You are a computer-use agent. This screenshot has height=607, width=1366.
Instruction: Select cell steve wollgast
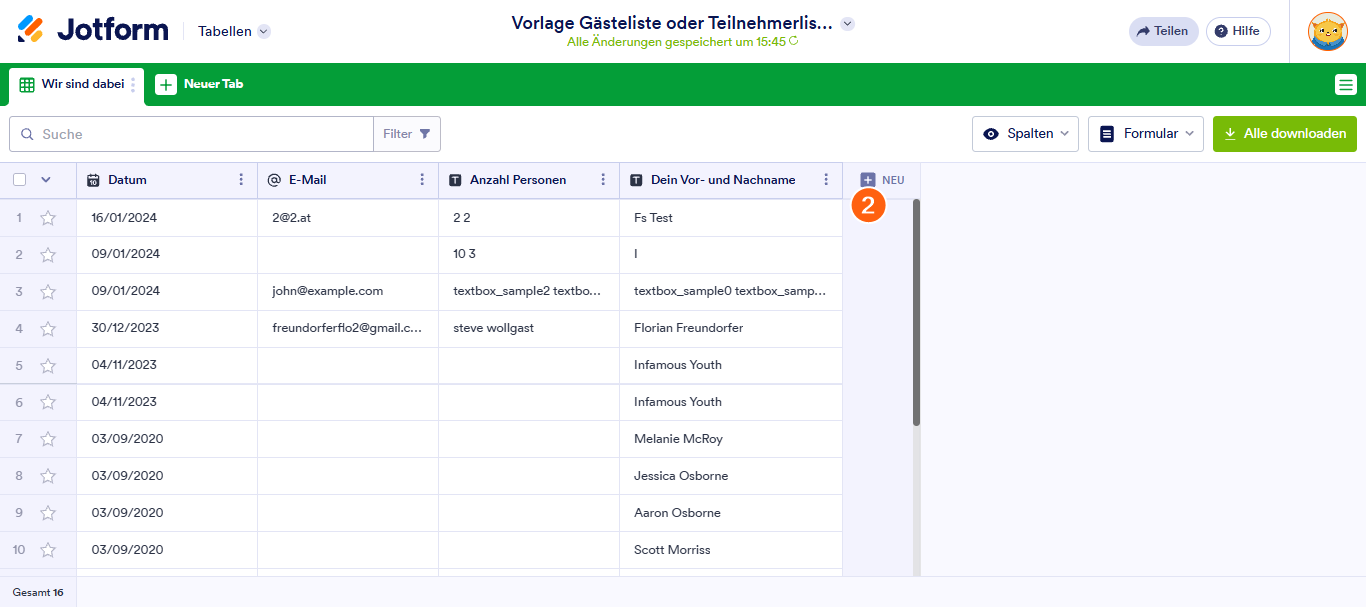[x=529, y=329]
